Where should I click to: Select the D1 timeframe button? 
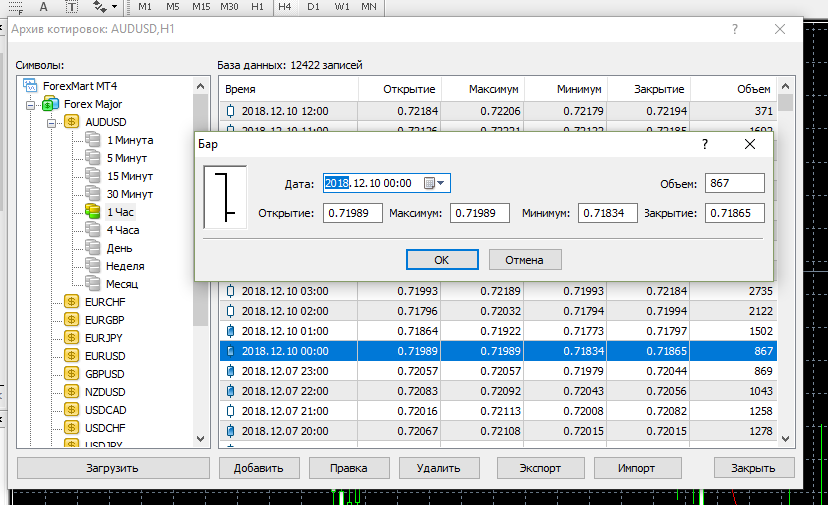coord(313,7)
